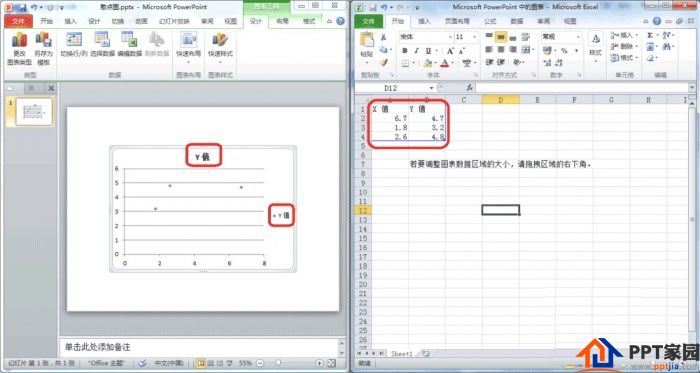The image size is (700, 373).
Task: Click the PowerPoint zoom slider
Action: coord(289,363)
